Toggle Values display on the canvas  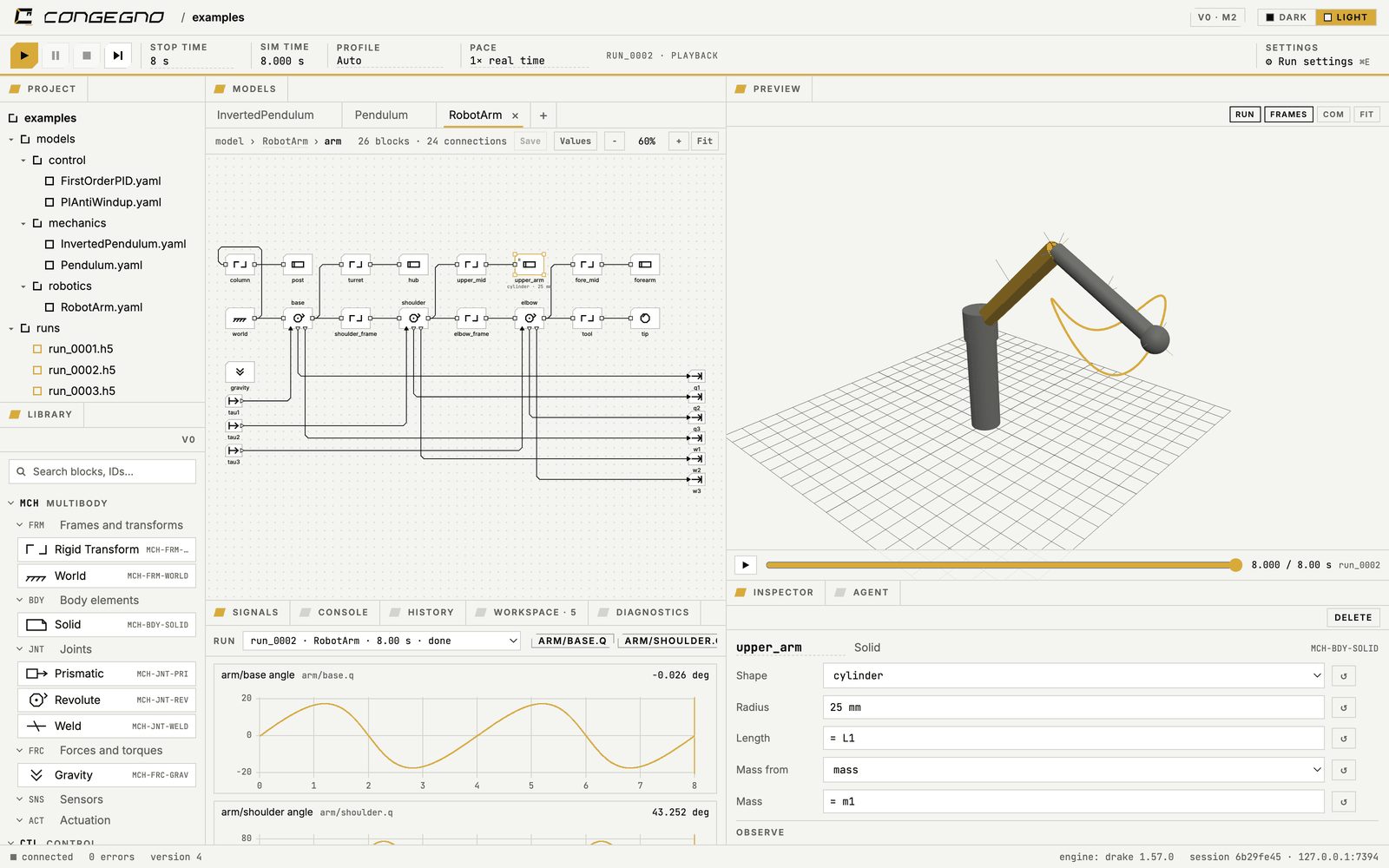(576, 141)
